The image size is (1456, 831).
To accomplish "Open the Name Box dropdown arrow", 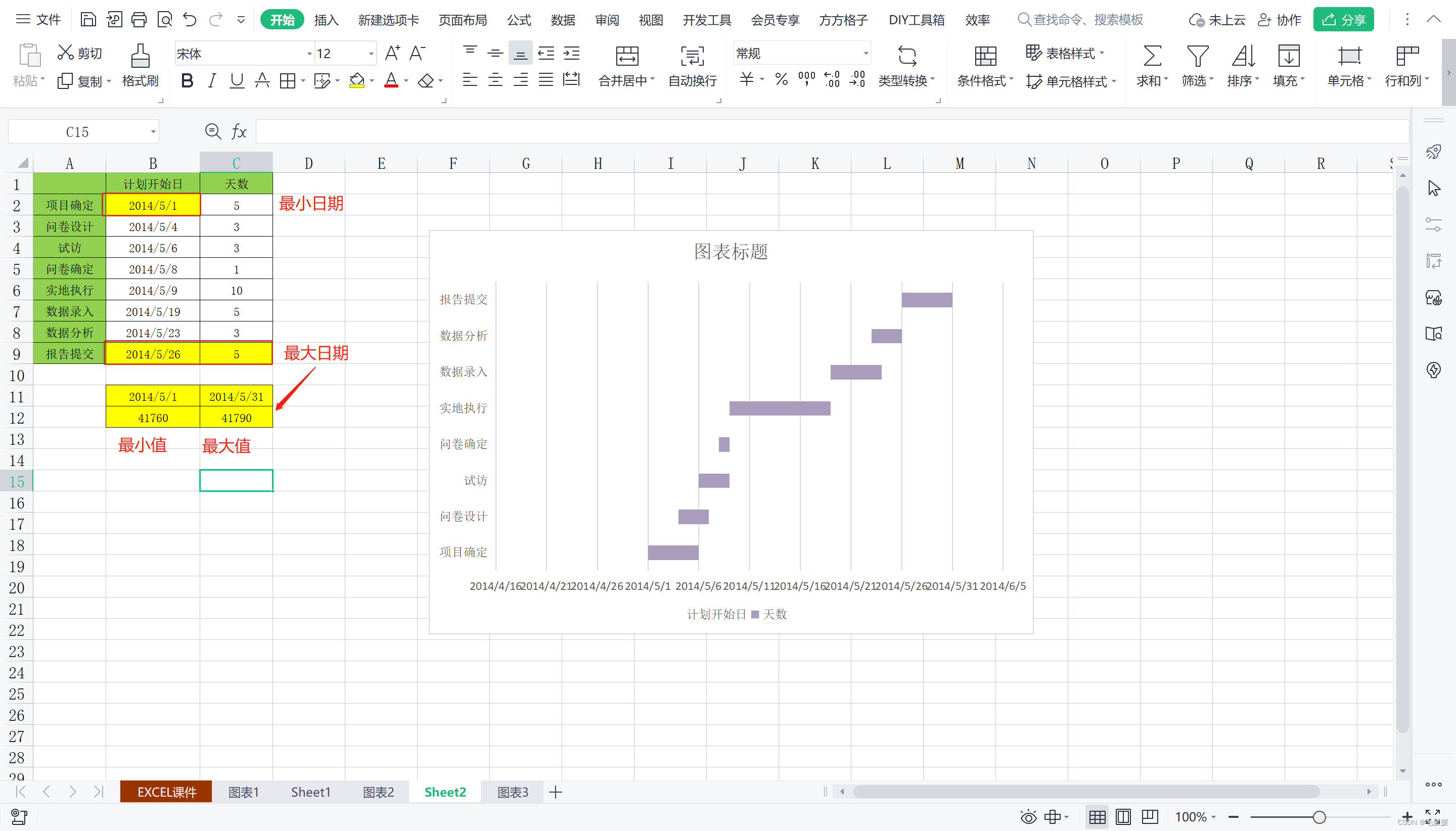I will coord(153,132).
